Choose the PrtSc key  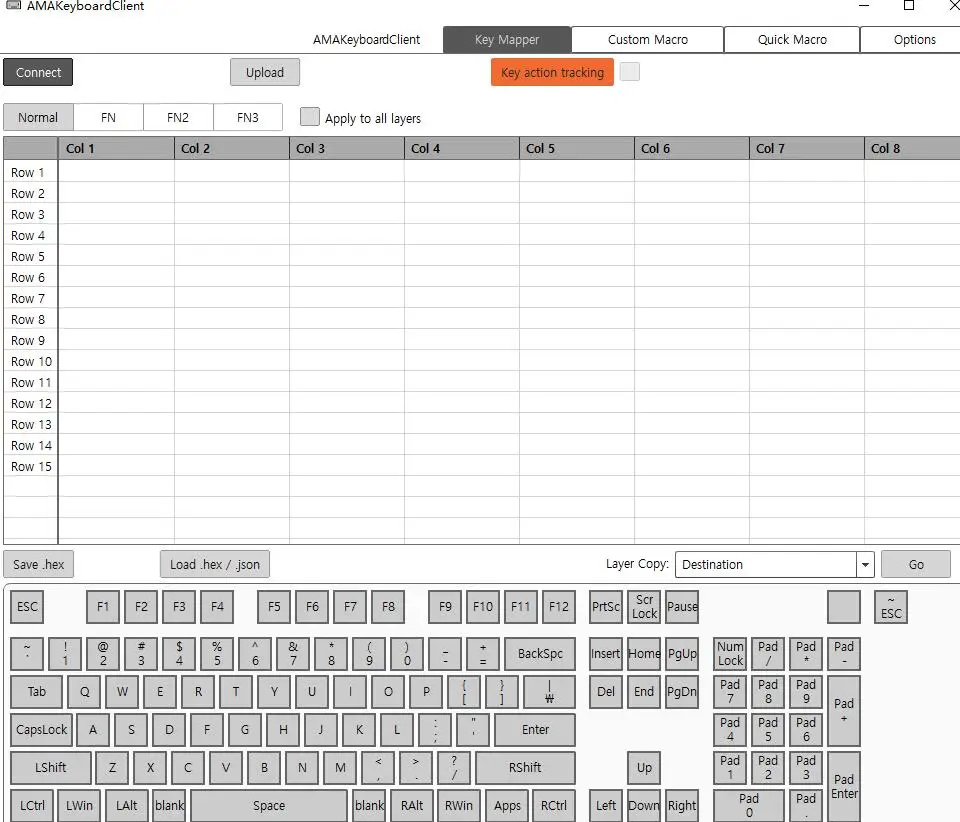[606, 607]
